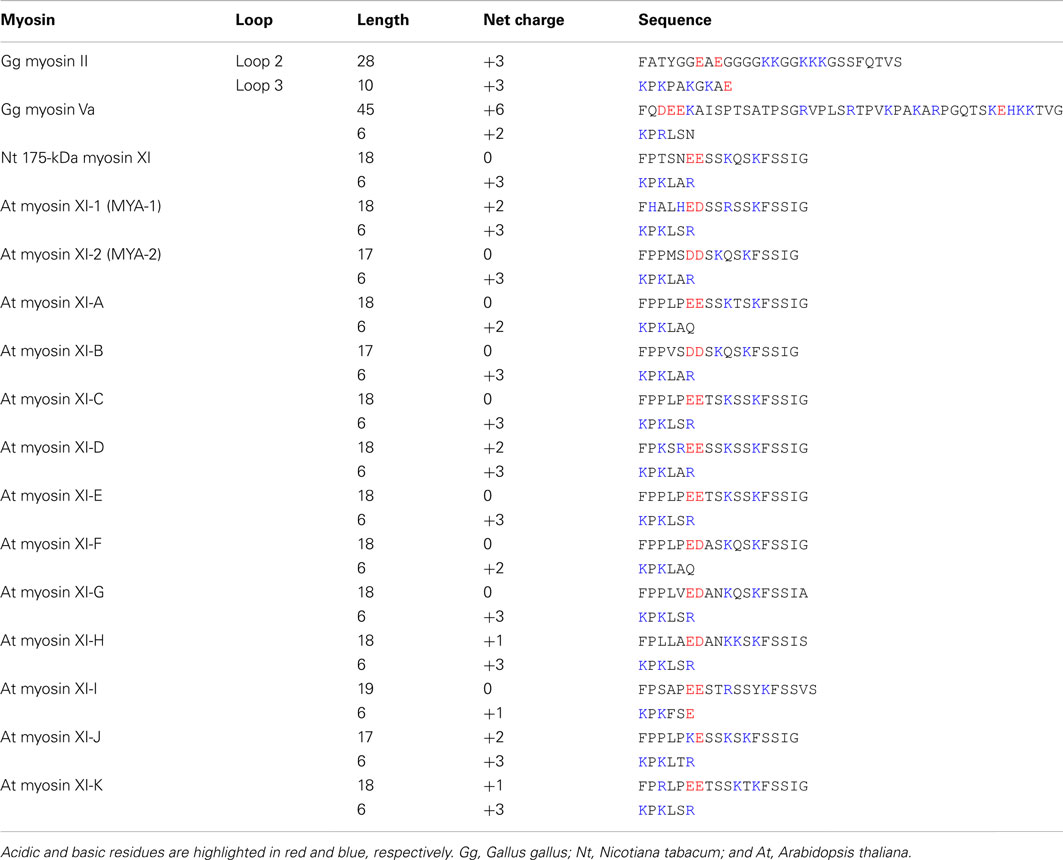The height and width of the screenshot is (860, 1063).
Task: Select At myosin XI-2 (MYA-2) label
Action: click(81, 254)
